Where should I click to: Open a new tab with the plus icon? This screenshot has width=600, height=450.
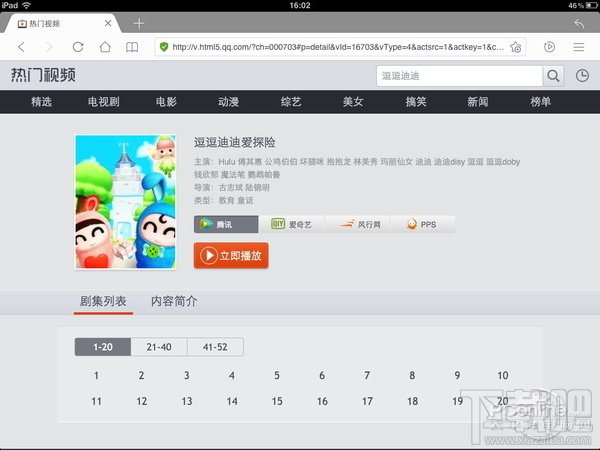(x=139, y=24)
